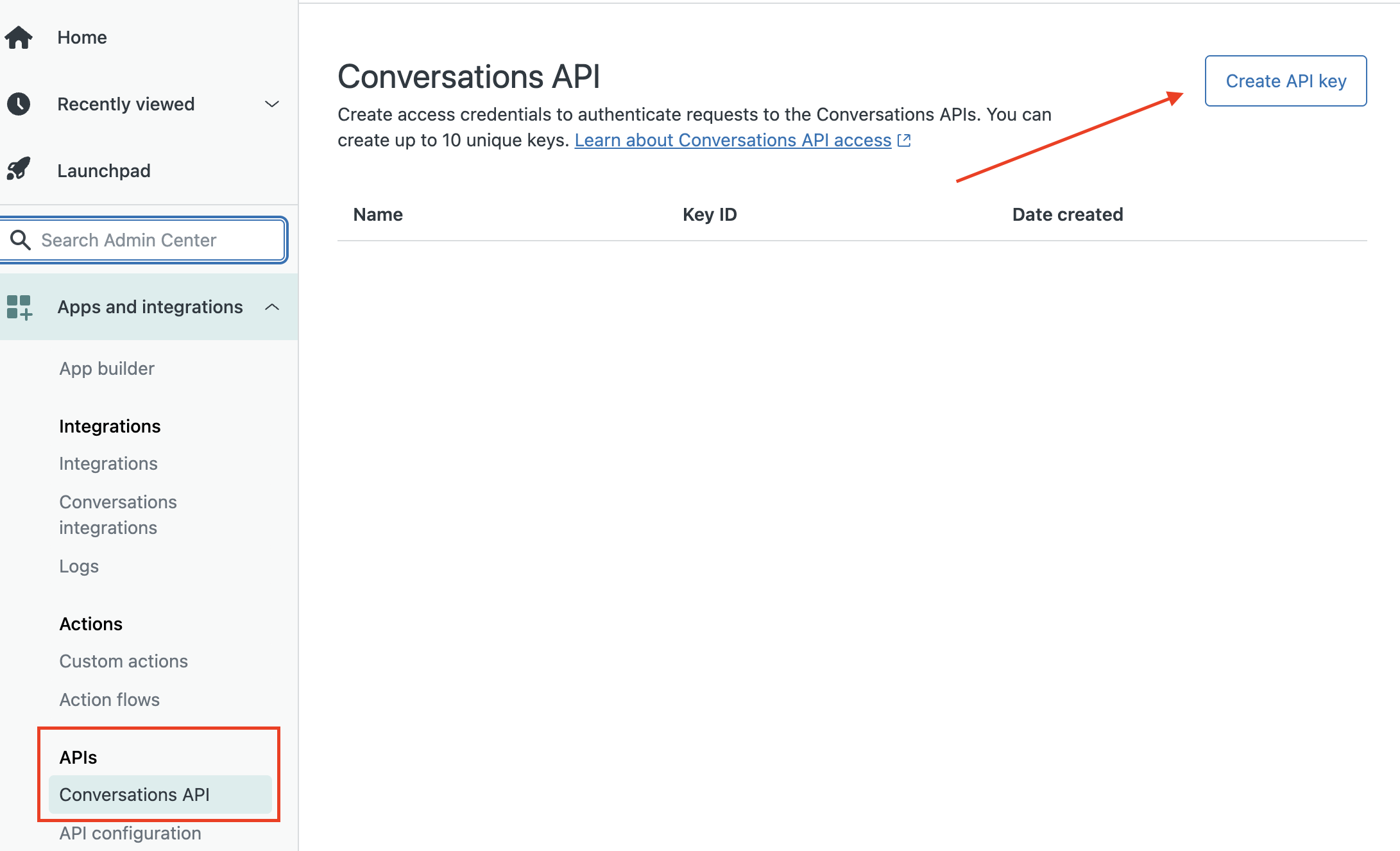Focus the Search Admin Center field
The width and height of the screenshot is (1400, 851).
144,240
